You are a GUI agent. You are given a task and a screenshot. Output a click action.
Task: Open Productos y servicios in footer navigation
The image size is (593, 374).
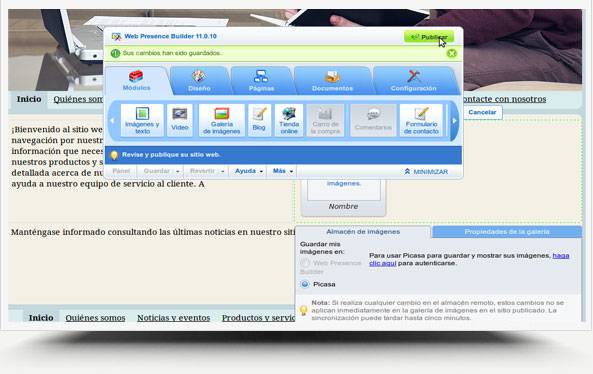pyautogui.click(x=258, y=318)
